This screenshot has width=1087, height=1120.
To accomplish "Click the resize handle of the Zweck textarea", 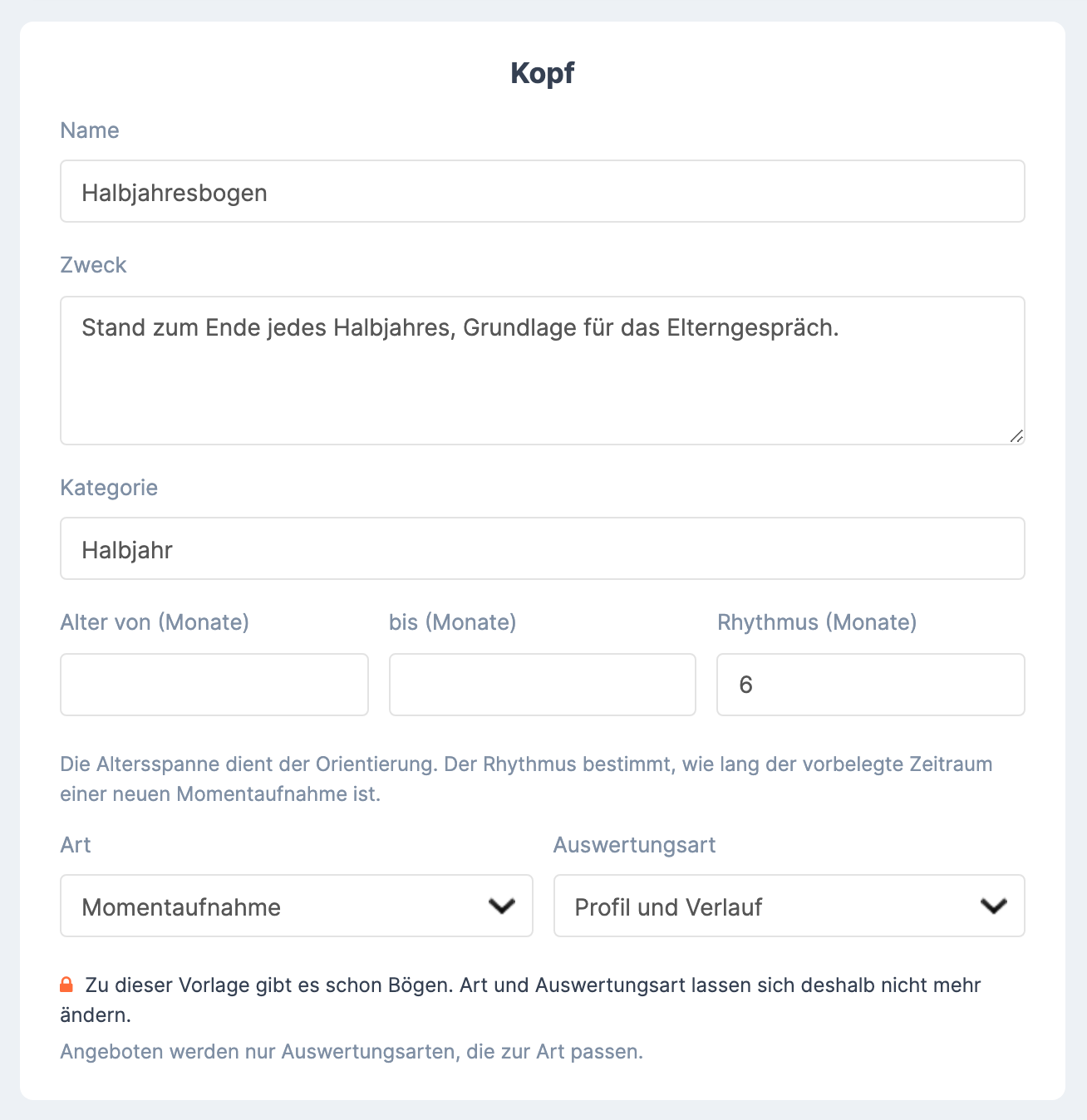I will [x=1016, y=436].
